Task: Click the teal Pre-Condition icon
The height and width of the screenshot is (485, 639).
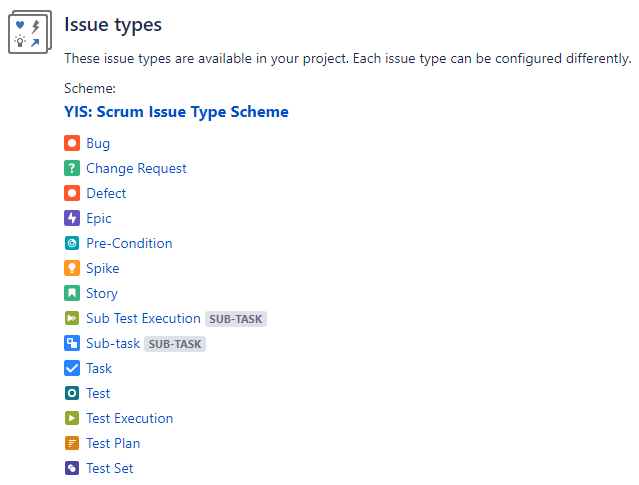Action: (72, 243)
